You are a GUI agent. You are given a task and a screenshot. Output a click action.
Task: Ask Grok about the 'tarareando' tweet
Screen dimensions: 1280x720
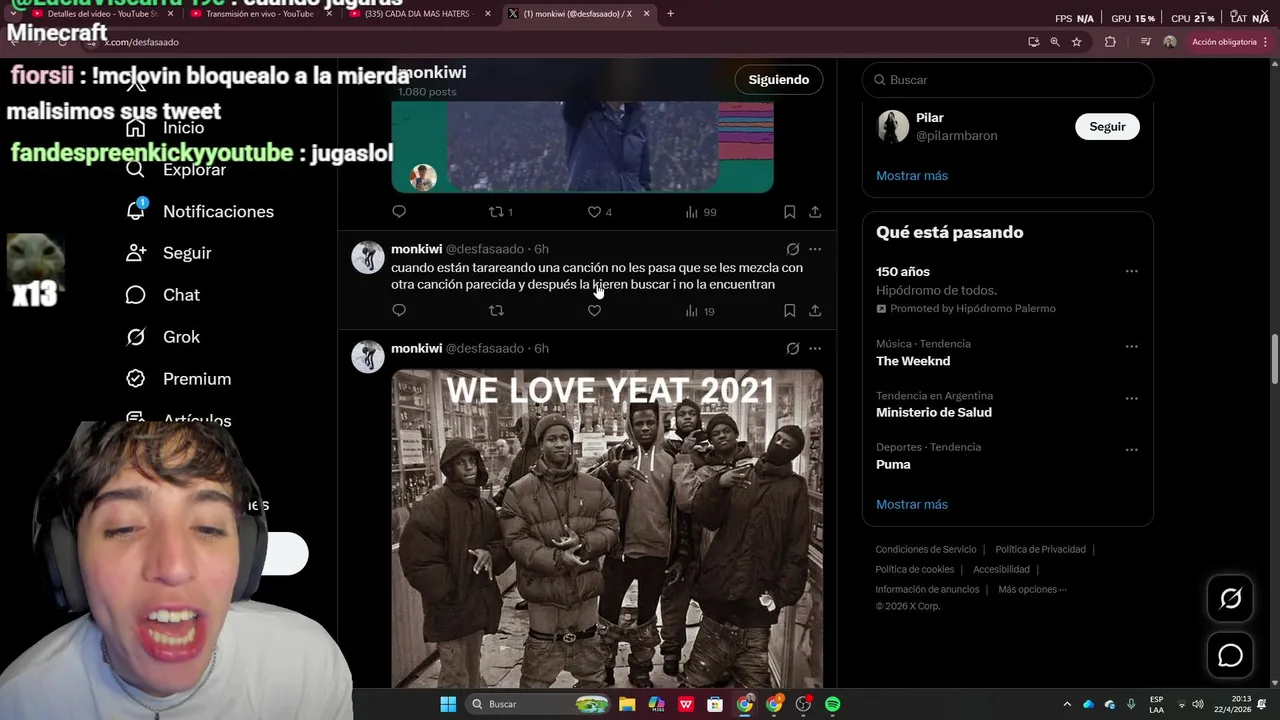792,249
